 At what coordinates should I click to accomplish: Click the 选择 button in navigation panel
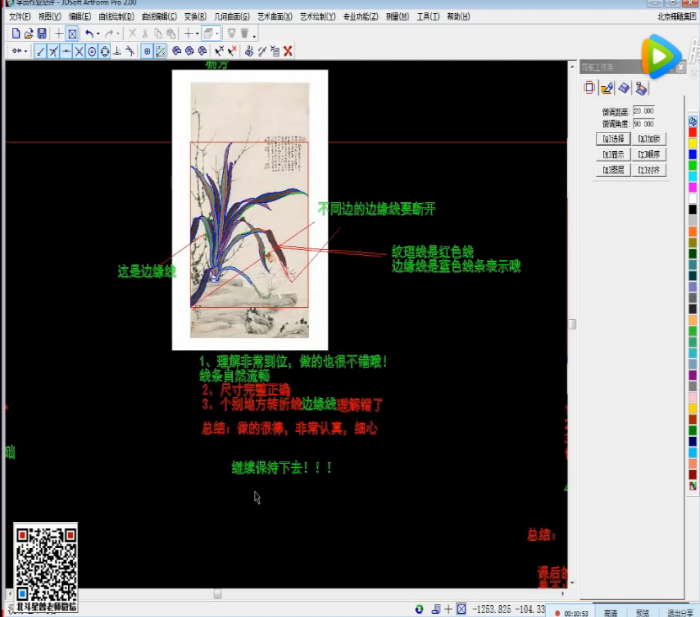(613, 139)
